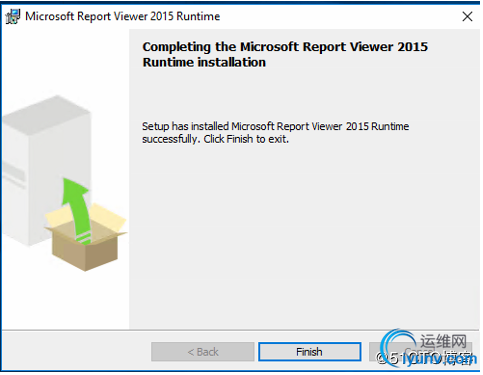Click the green arrow box installation graphic
Screen dimensions: 483x375
point(86,225)
